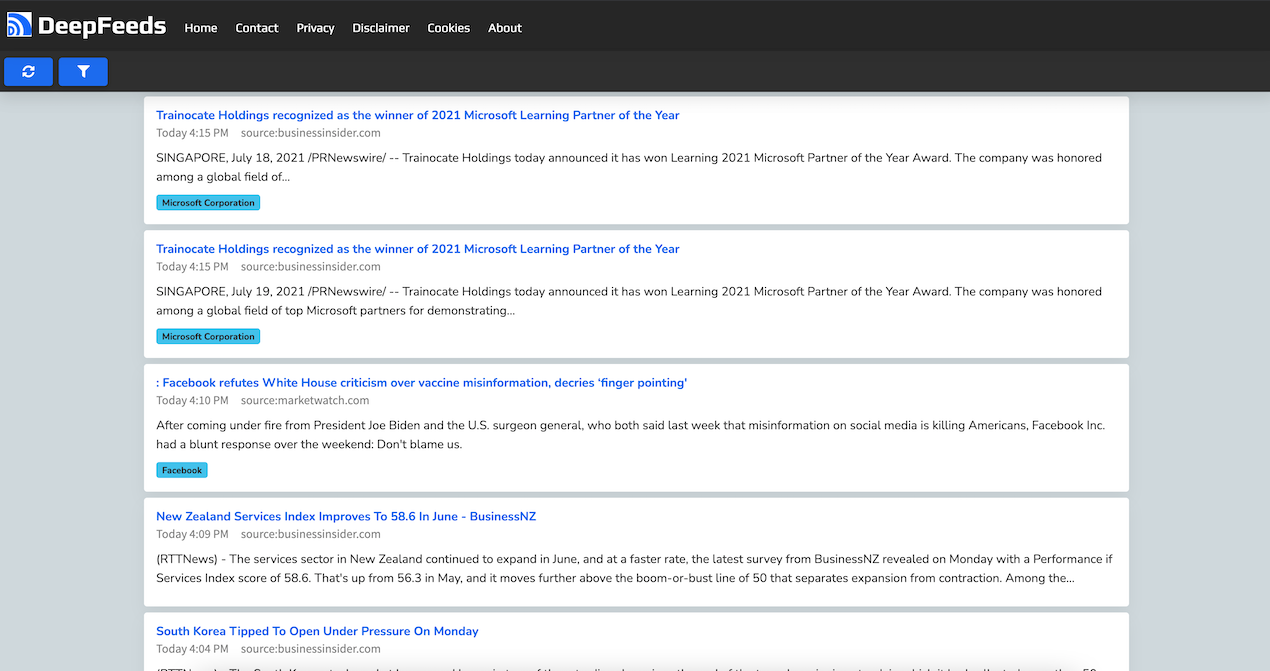1270x671 pixels.
Task: Click the Facebook tag badge
Action: click(x=182, y=470)
